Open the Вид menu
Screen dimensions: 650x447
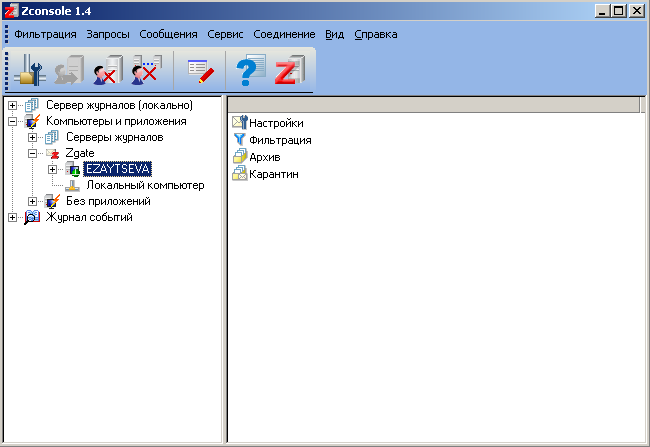[335, 34]
